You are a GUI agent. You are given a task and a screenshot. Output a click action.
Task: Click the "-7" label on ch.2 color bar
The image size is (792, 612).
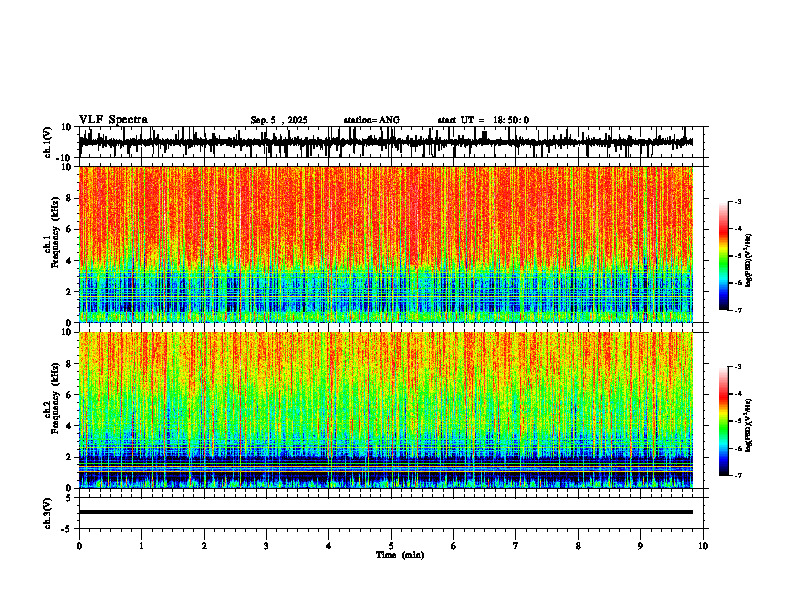pyautogui.click(x=738, y=475)
